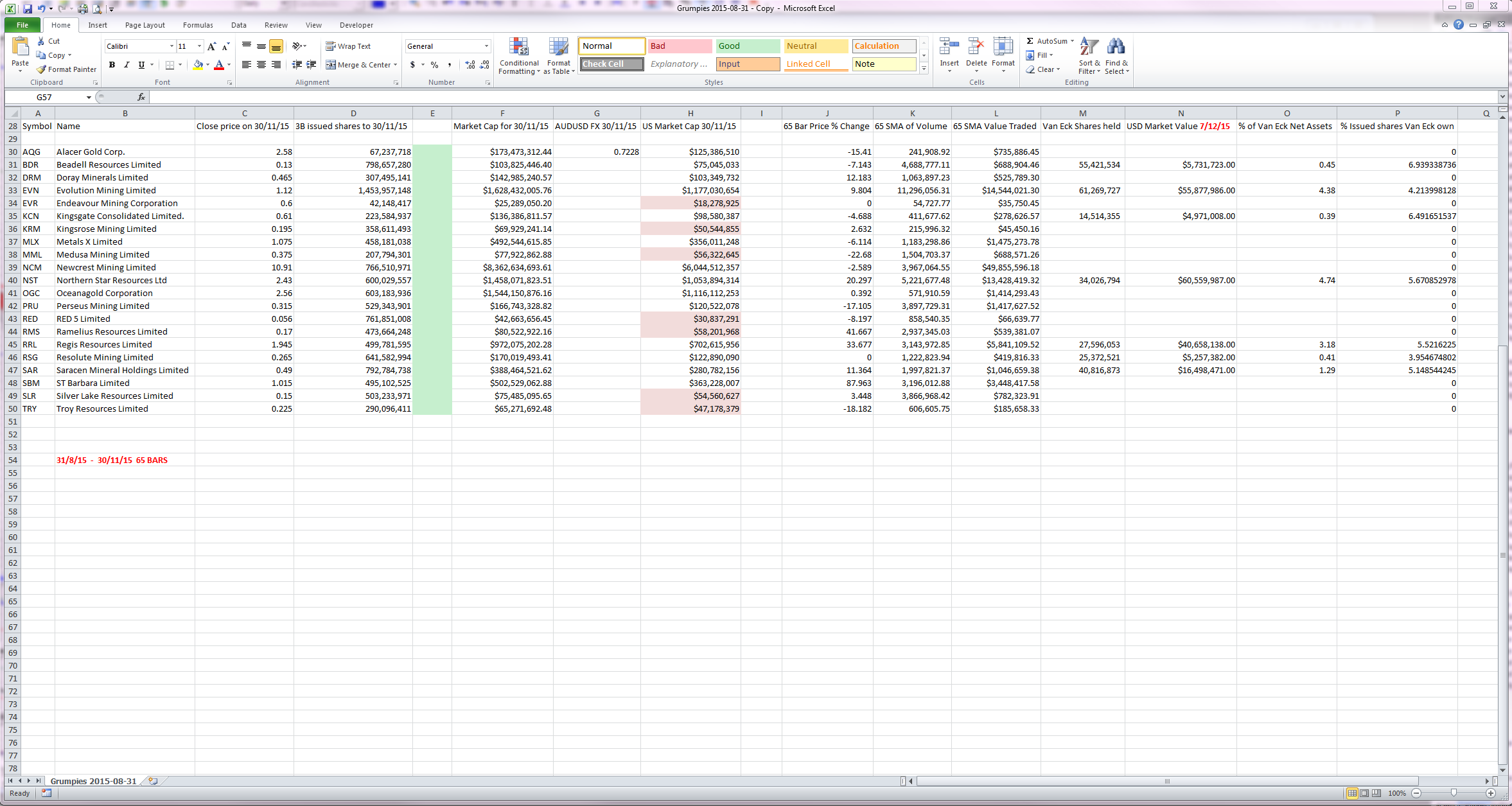The height and width of the screenshot is (806, 1512).
Task: Switch to the Data tab
Action: click(x=239, y=25)
